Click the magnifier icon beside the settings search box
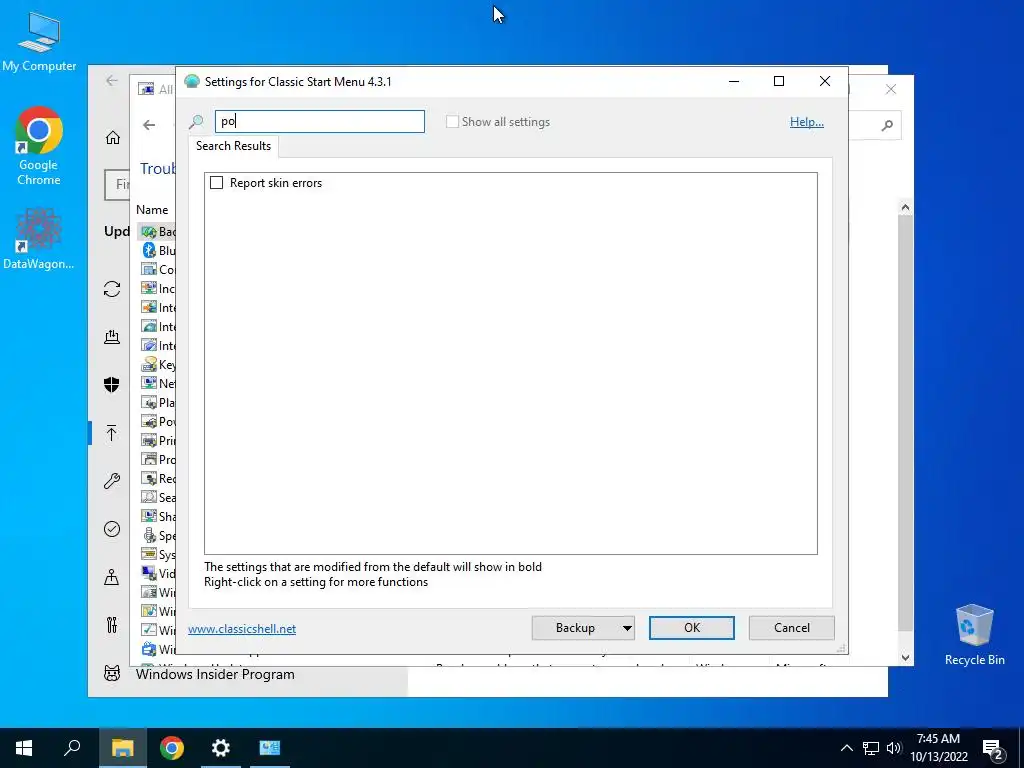The width and height of the screenshot is (1024, 768). pos(196,121)
